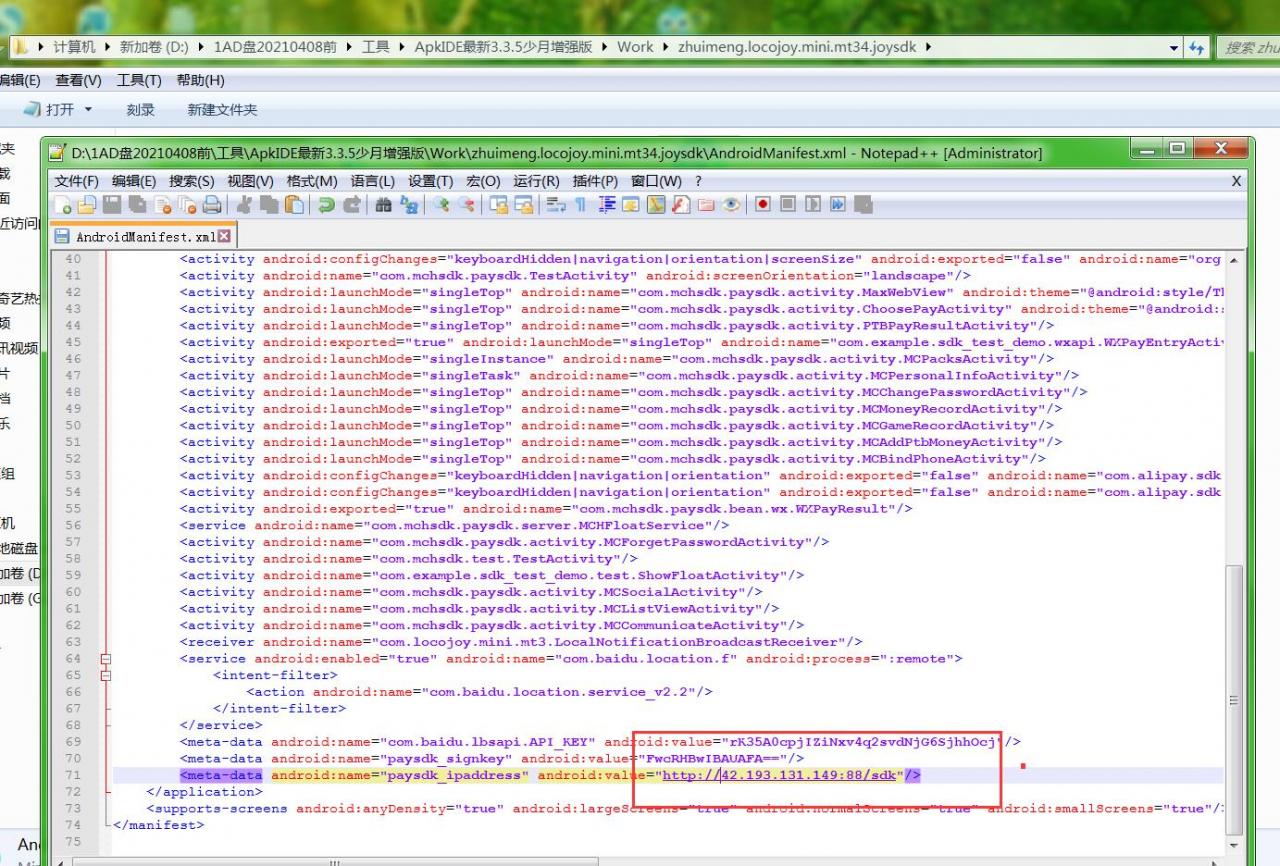Toggle file monitoring eye icon
Image resolution: width=1280 pixels, height=866 pixels.
point(732,205)
